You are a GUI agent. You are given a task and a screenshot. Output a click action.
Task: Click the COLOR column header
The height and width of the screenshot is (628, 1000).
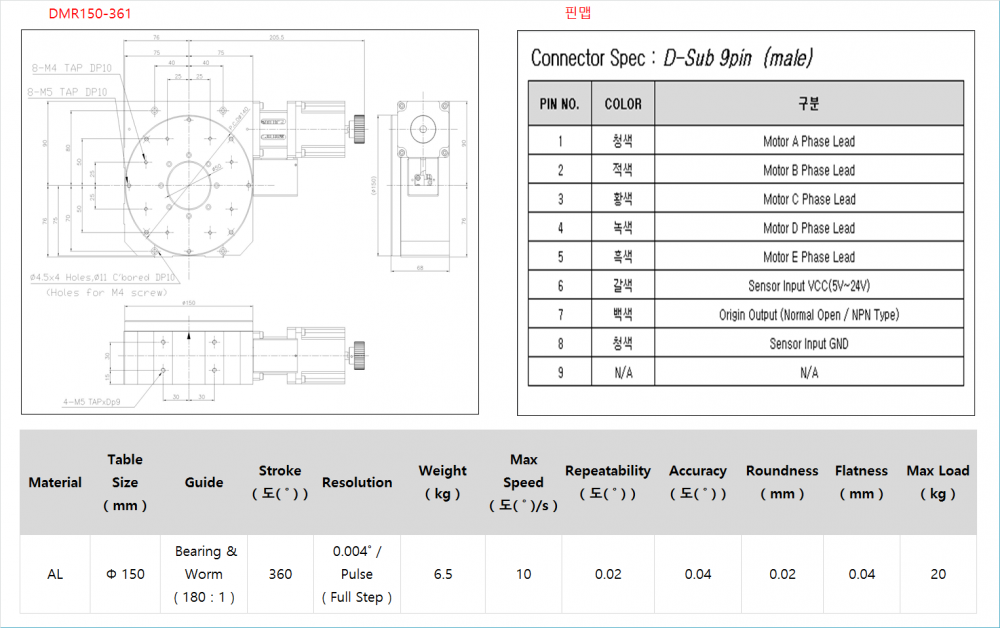pyautogui.click(x=622, y=104)
